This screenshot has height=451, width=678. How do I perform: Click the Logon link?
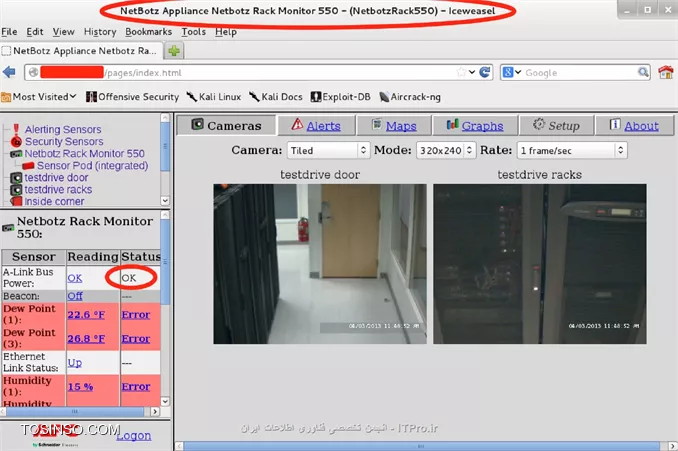click(134, 435)
